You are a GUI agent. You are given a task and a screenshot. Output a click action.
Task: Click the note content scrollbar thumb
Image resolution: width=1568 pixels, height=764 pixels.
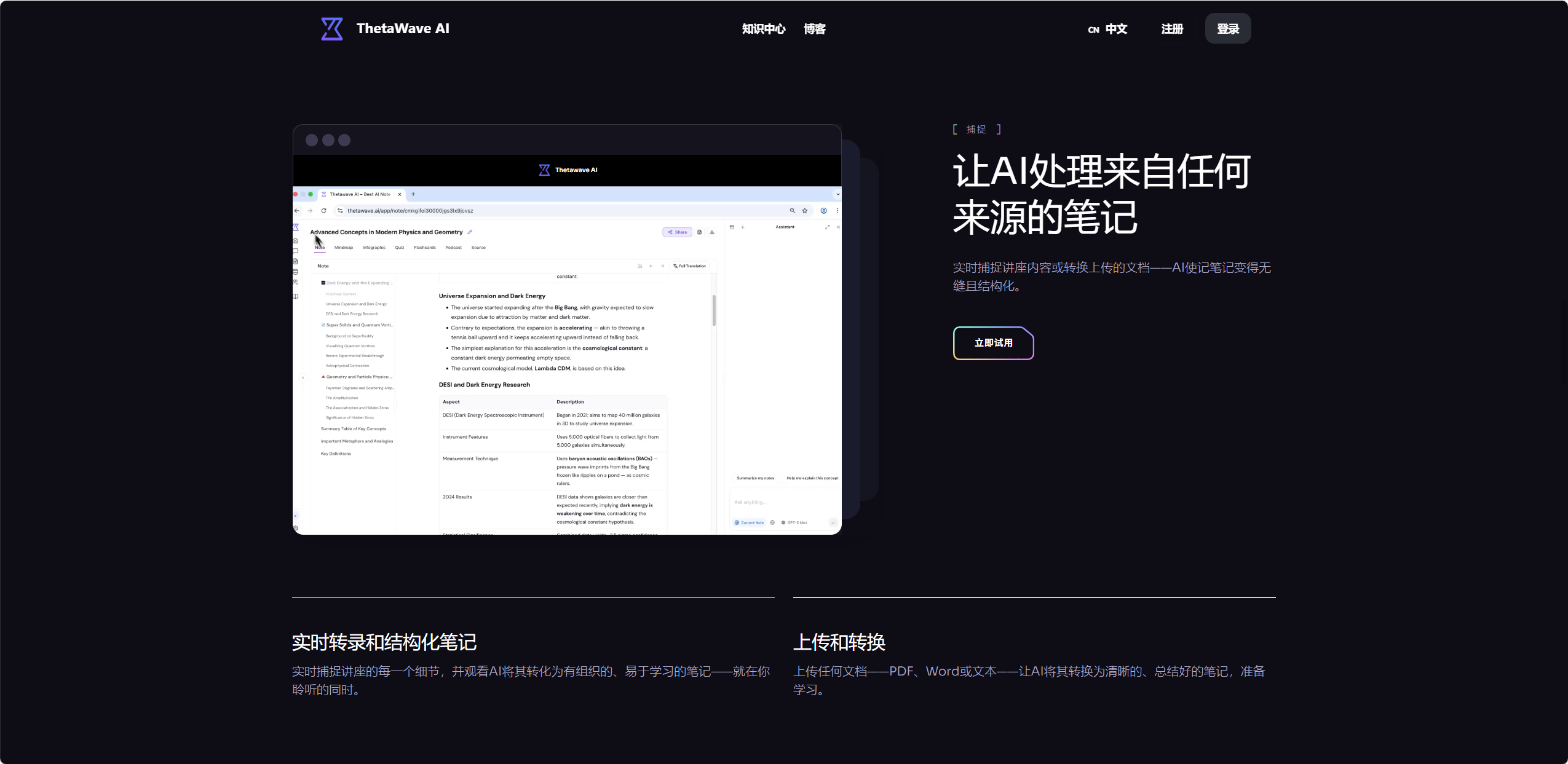[714, 310]
